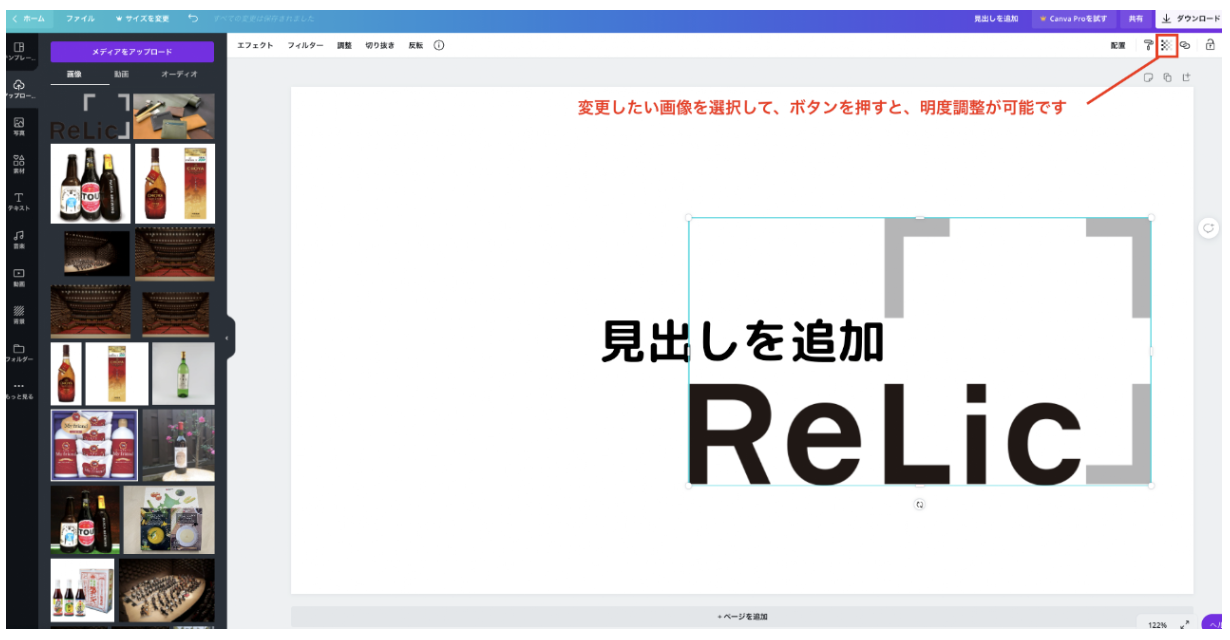Click the More (もっと見る) sidebar icon
The width and height of the screenshot is (1230, 640).
point(19,390)
